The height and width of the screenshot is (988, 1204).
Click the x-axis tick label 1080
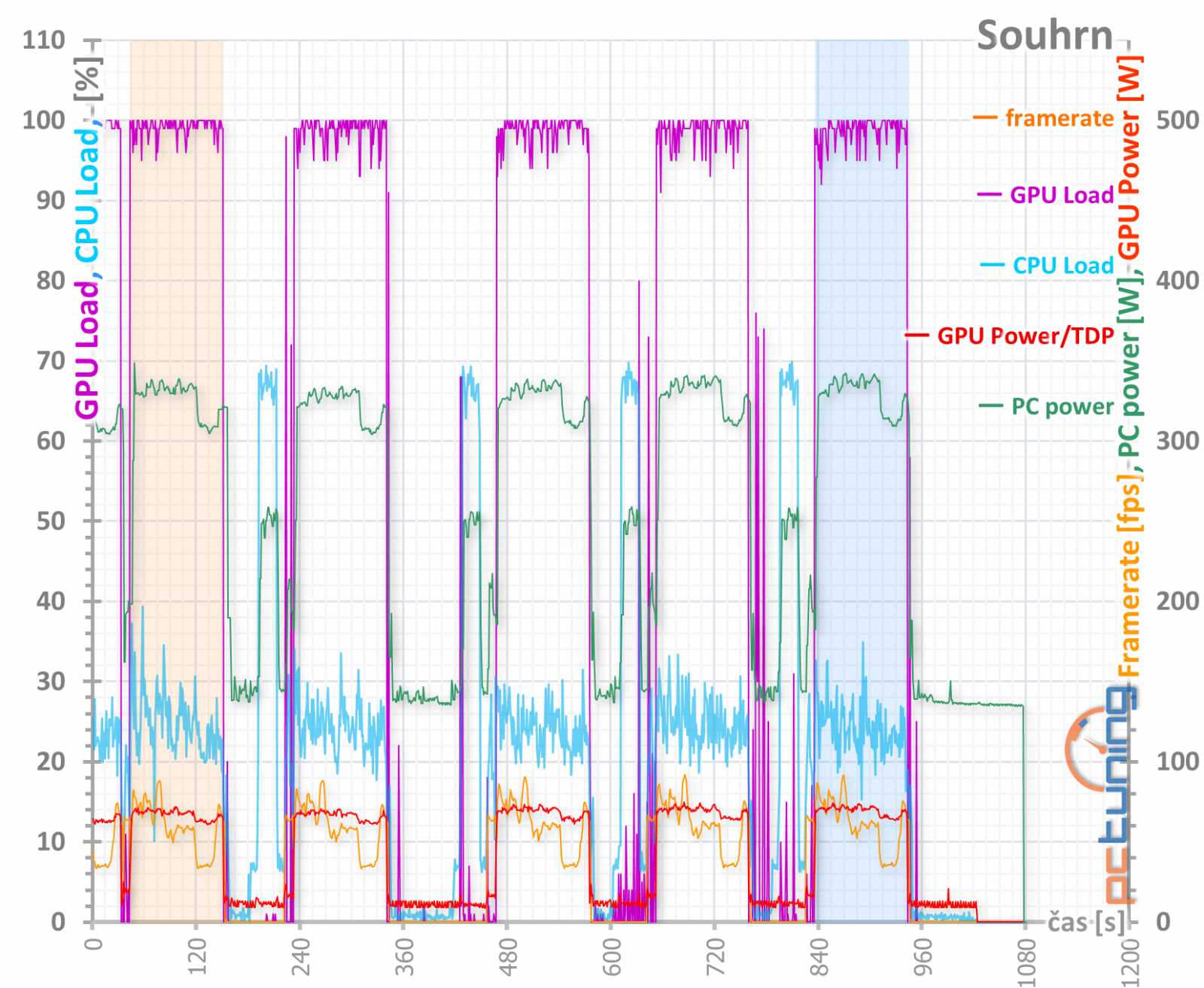pyautogui.click(x=1025, y=961)
